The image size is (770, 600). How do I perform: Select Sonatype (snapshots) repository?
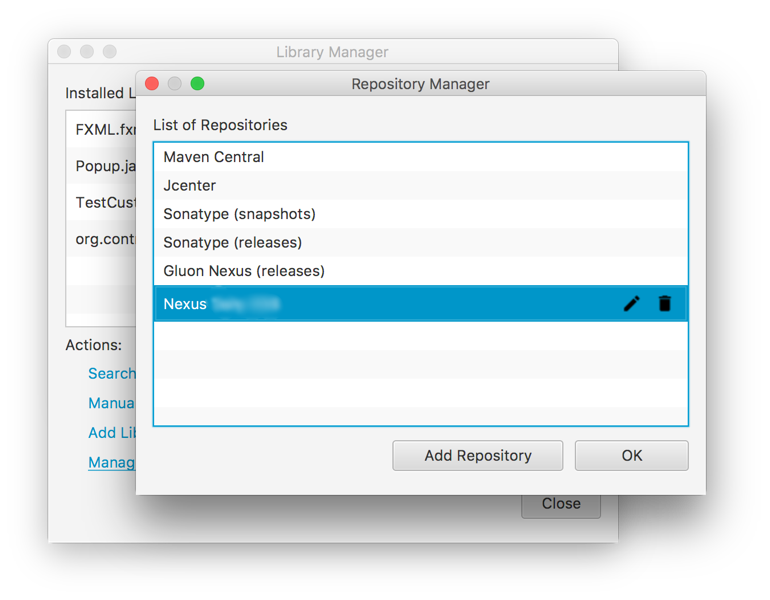pos(421,214)
